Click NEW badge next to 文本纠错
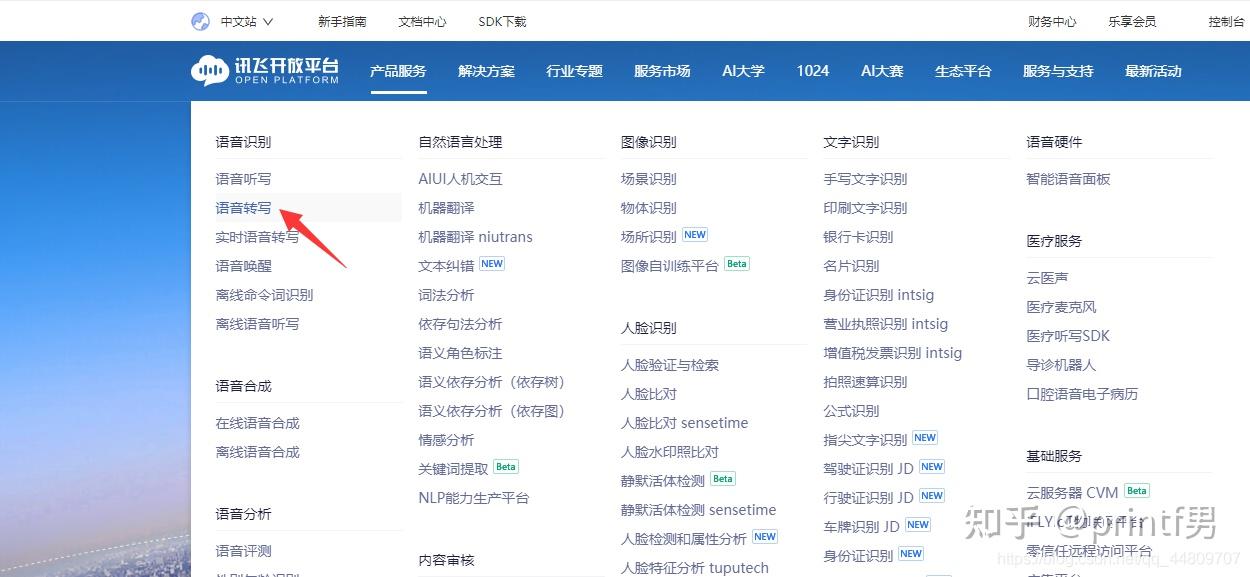Screen dimensions: 1250x577 [492, 264]
